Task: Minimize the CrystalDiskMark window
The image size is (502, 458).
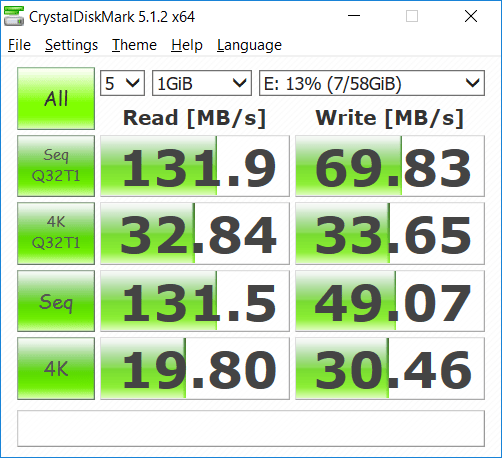Action: (354, 16)
